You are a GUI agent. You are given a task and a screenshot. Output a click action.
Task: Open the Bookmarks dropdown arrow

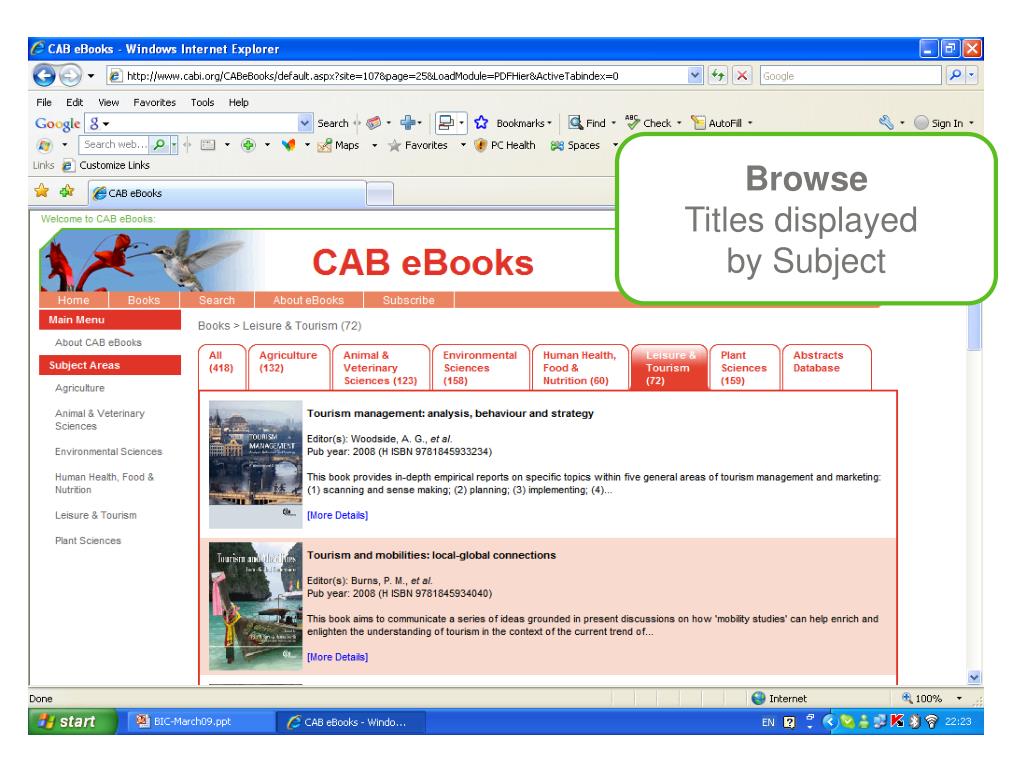tap(549, 123)
